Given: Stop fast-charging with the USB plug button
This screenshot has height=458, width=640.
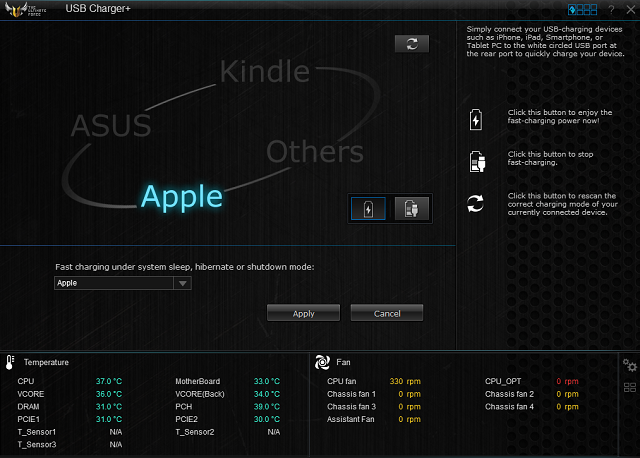Looking at the screenshot, I should (x=410, y=208).
